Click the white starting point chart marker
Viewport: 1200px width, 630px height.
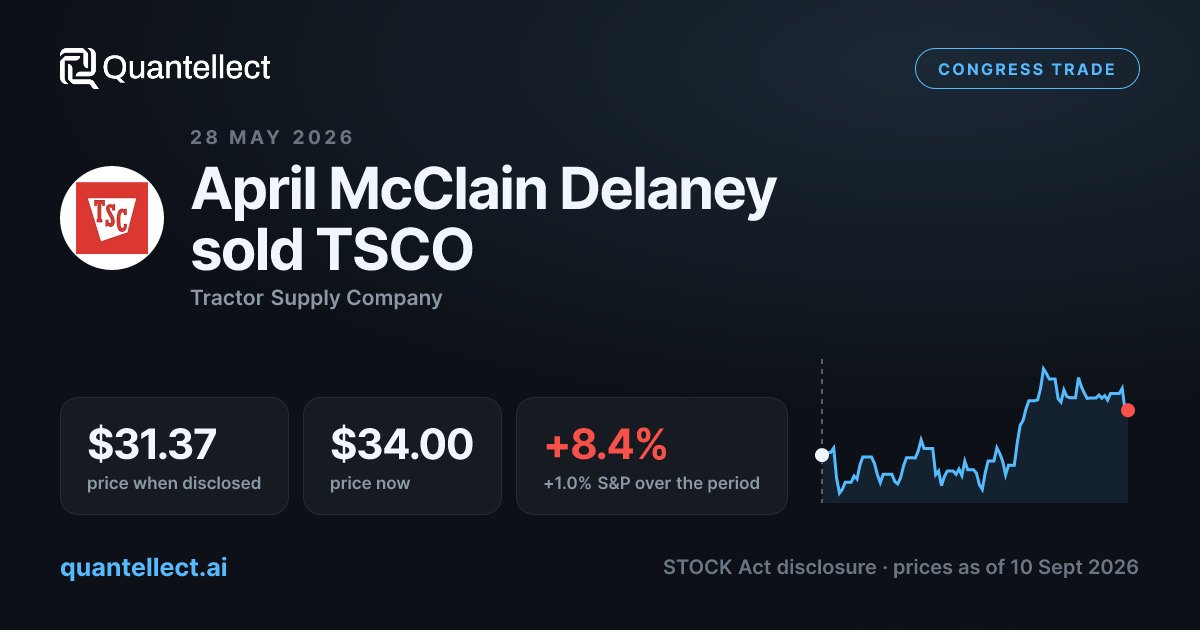click(x=822, y=455)
